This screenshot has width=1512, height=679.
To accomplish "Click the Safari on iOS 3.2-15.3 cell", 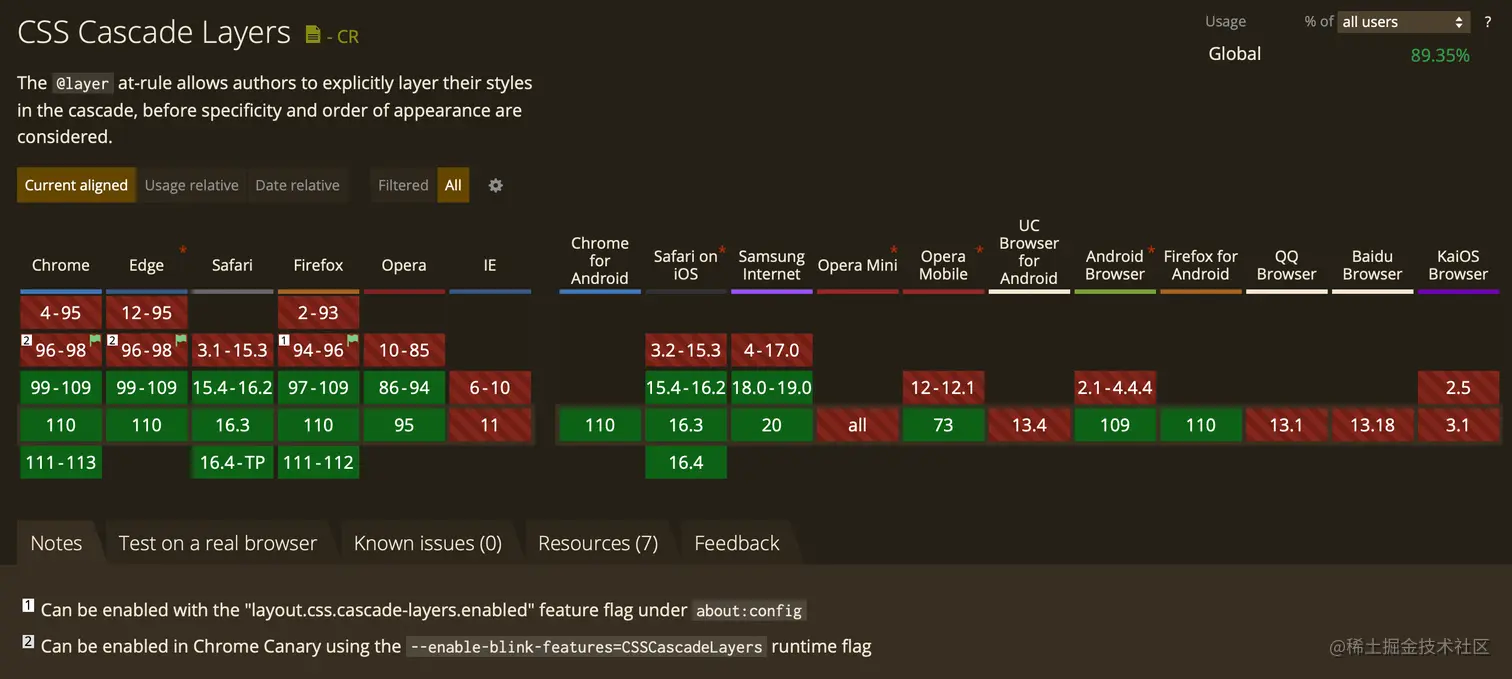I will pos(685,350).
